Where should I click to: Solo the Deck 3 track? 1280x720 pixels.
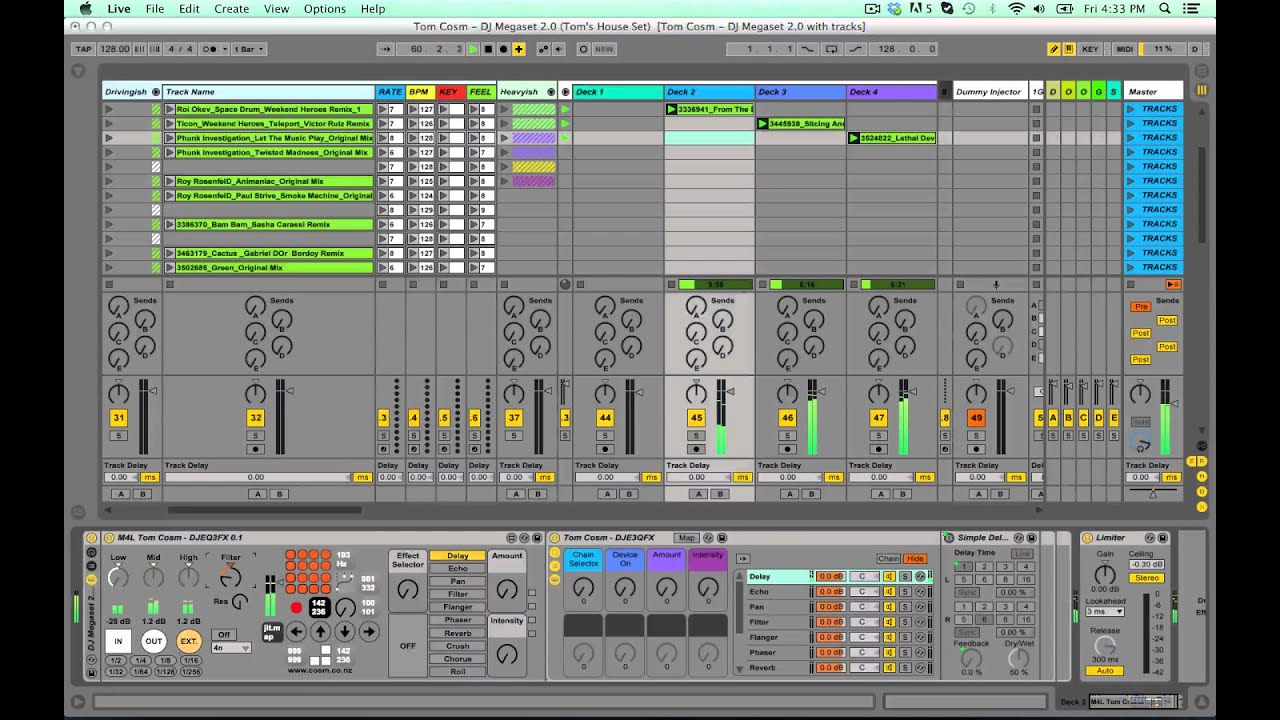coord(787,436)
